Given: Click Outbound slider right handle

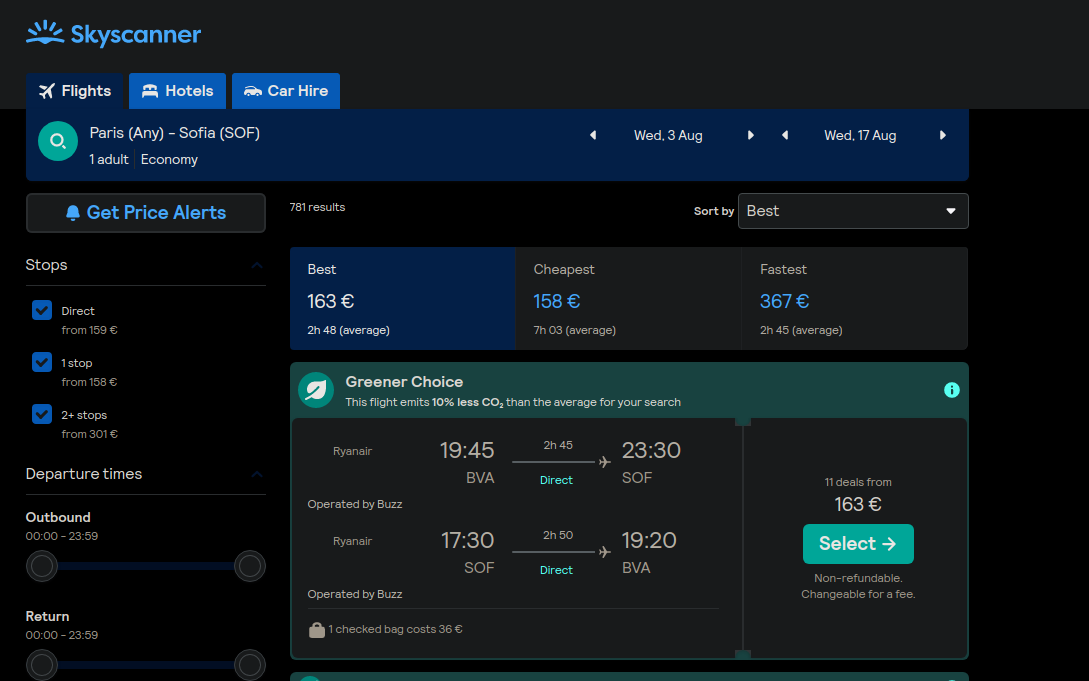Looking at the screenshot, I should pos(249,566).
